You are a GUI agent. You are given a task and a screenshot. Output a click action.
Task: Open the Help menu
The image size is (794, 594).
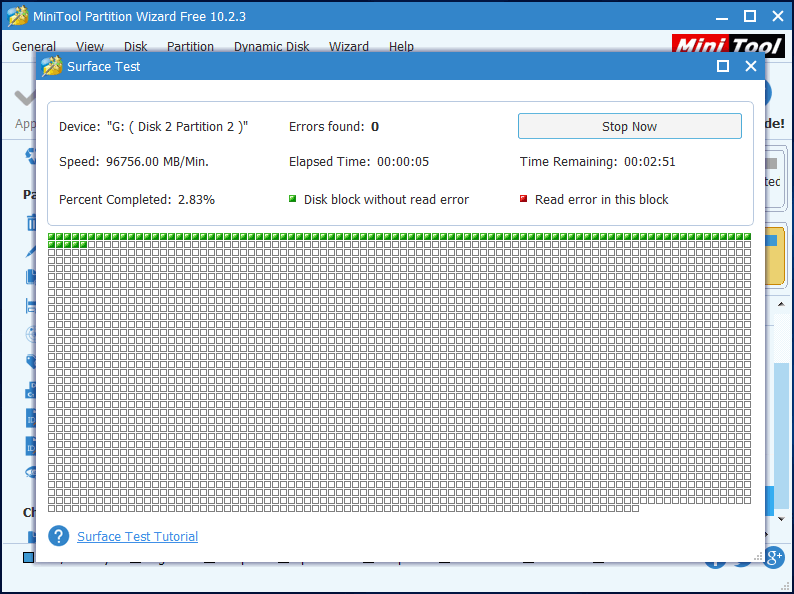[401, 47]
